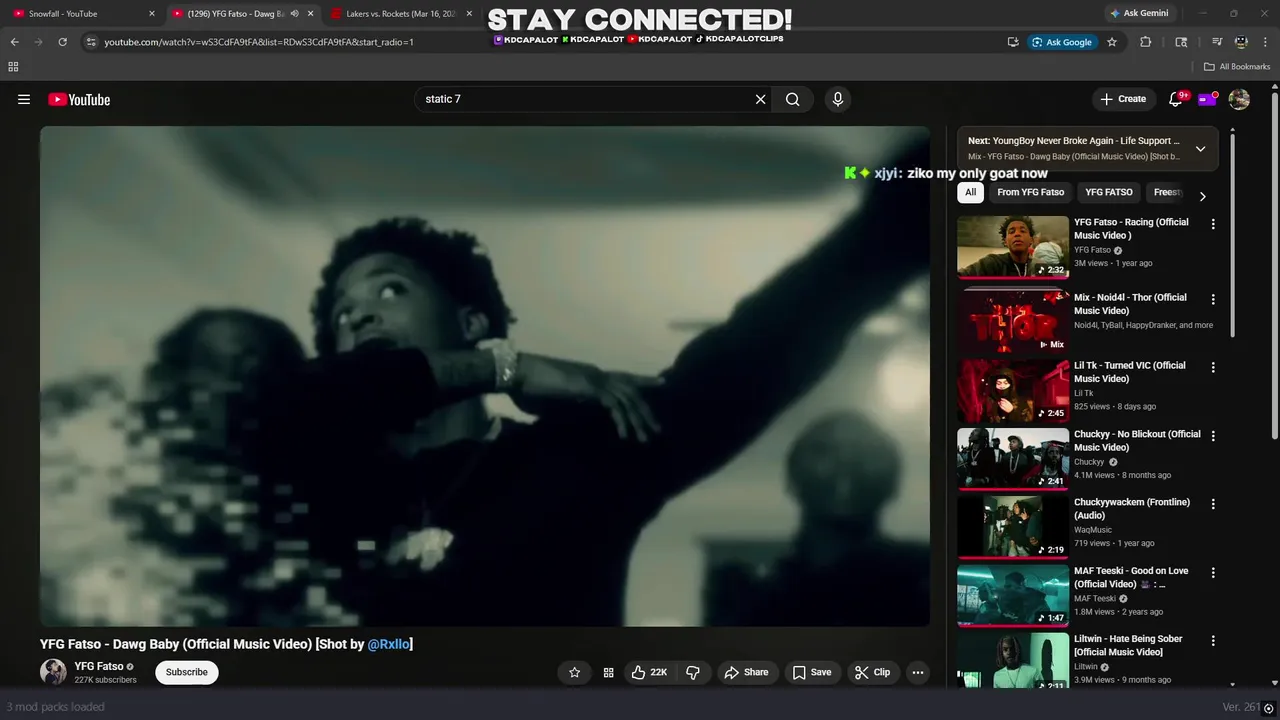
Task: Open more actions three-dot menu under video
Action: click(918, 672)
